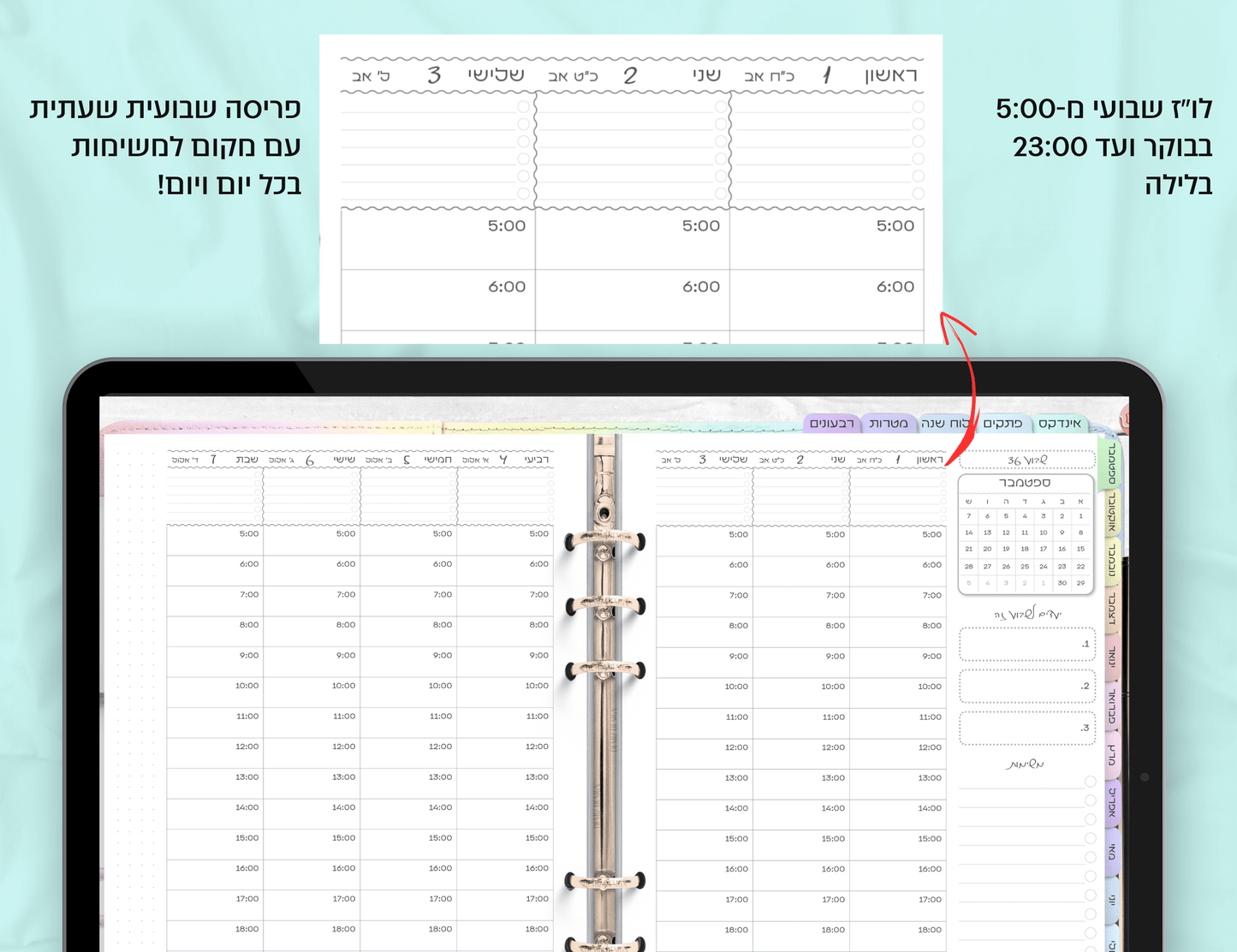Image resolution: width=1237 pixels, height=952 pixels.
Task: Click the שלישי day header on the tablet
Action: click(x=733, y=460)
